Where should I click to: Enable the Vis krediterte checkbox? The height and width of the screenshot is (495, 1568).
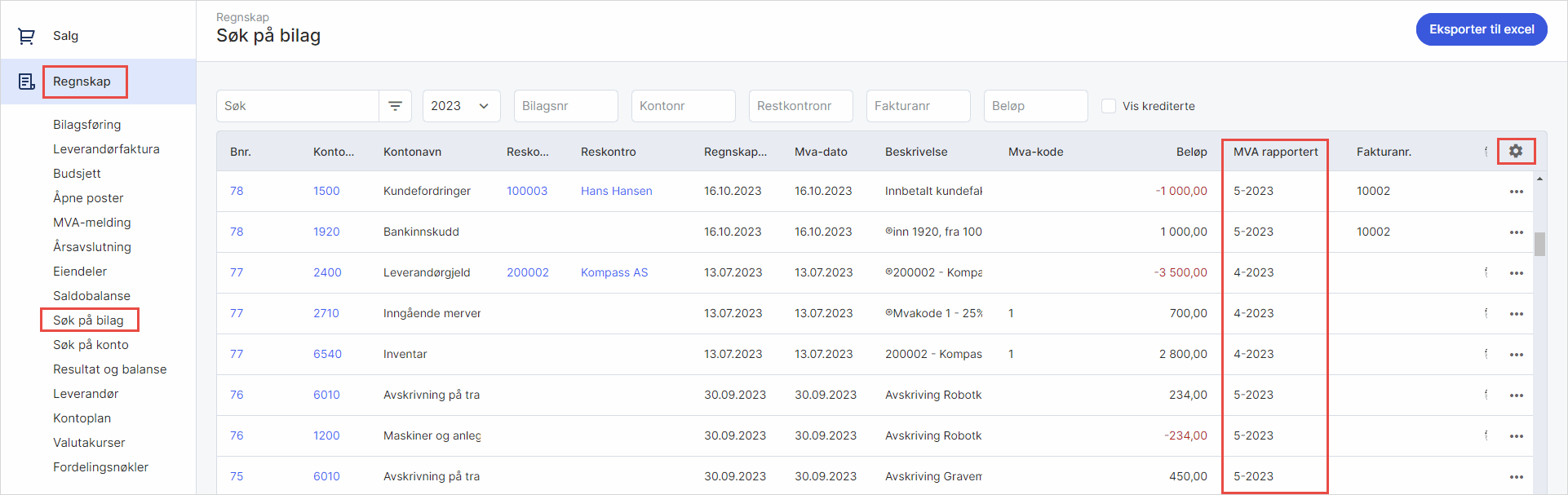click(1109, 106)
